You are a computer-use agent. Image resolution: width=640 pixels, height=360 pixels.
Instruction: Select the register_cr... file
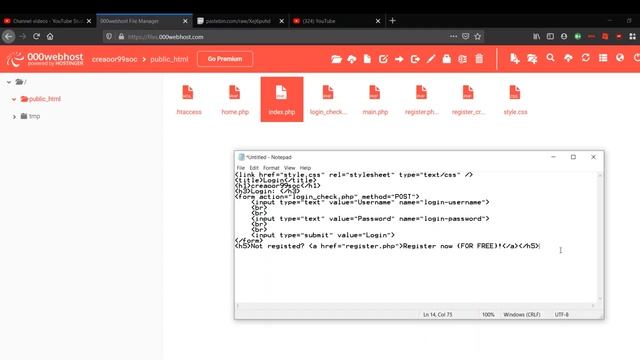coord(469,100)
